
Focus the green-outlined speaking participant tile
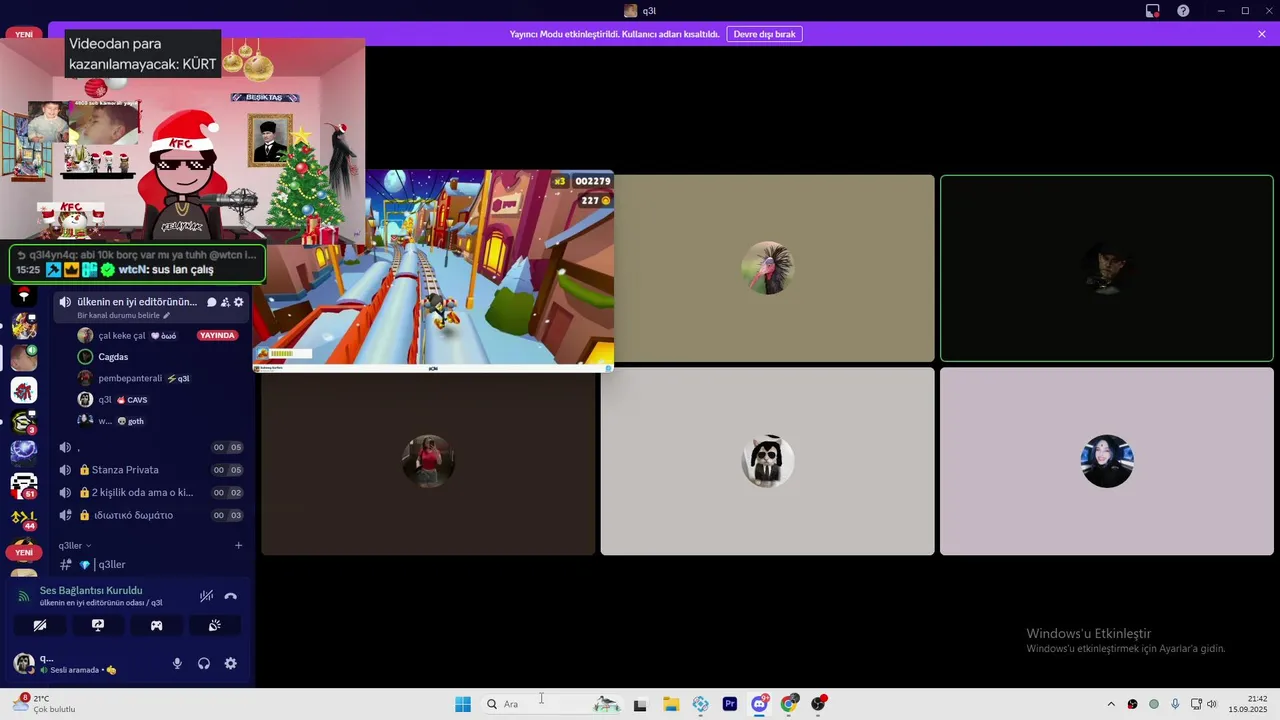click(x=1107, y=268)
